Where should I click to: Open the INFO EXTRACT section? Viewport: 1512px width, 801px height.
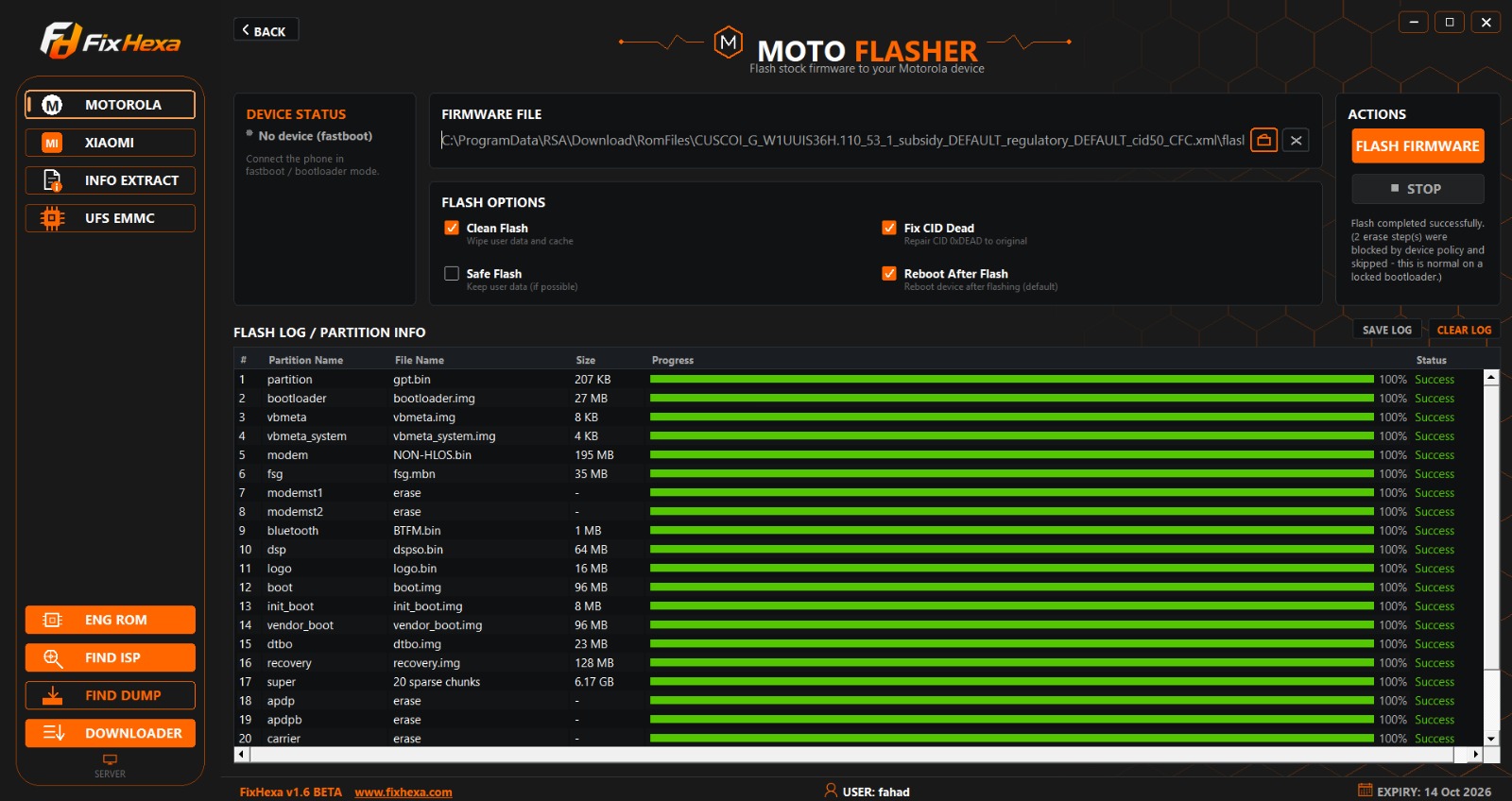pos(111,180)
